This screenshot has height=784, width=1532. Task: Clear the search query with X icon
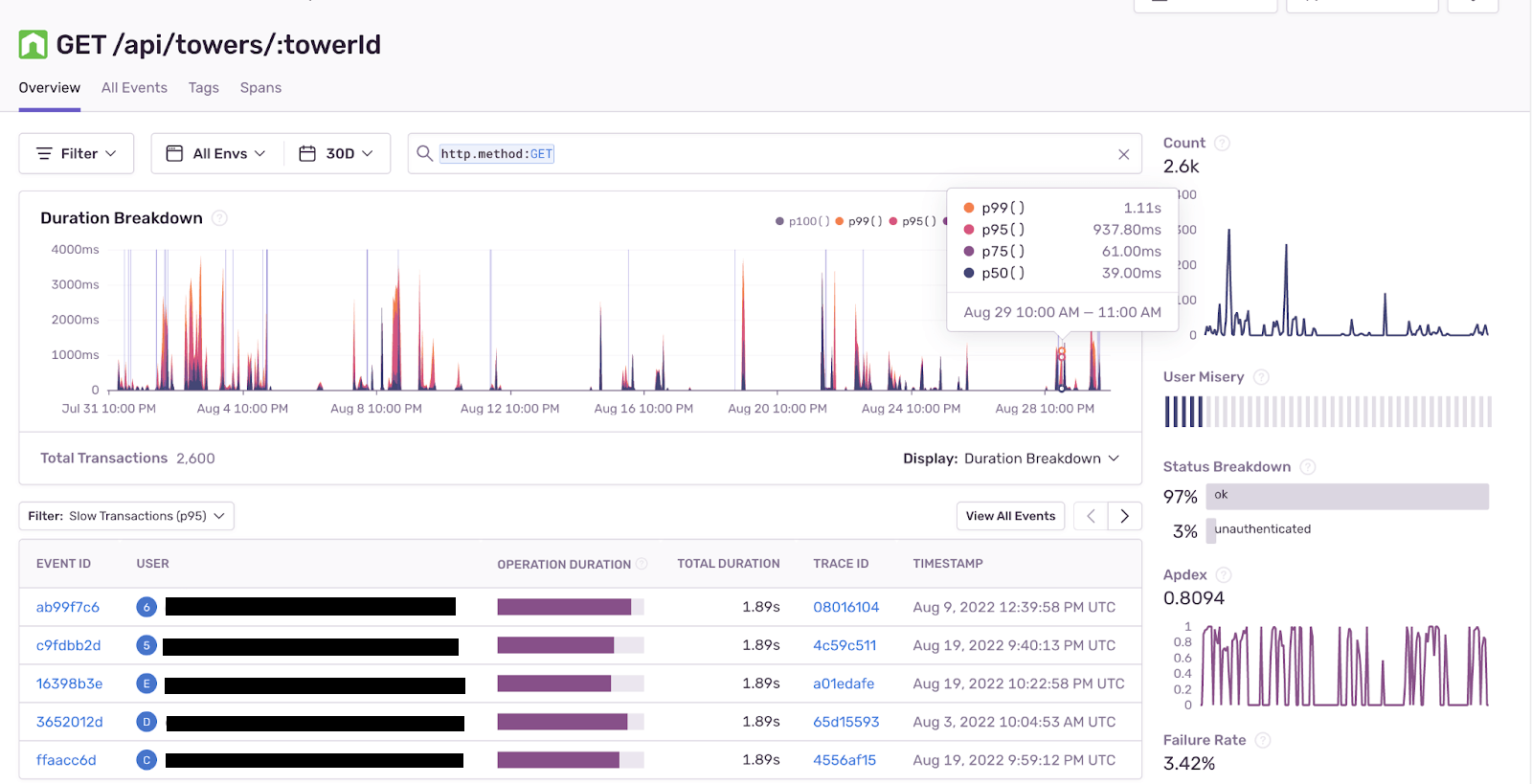click(1123, 154)
